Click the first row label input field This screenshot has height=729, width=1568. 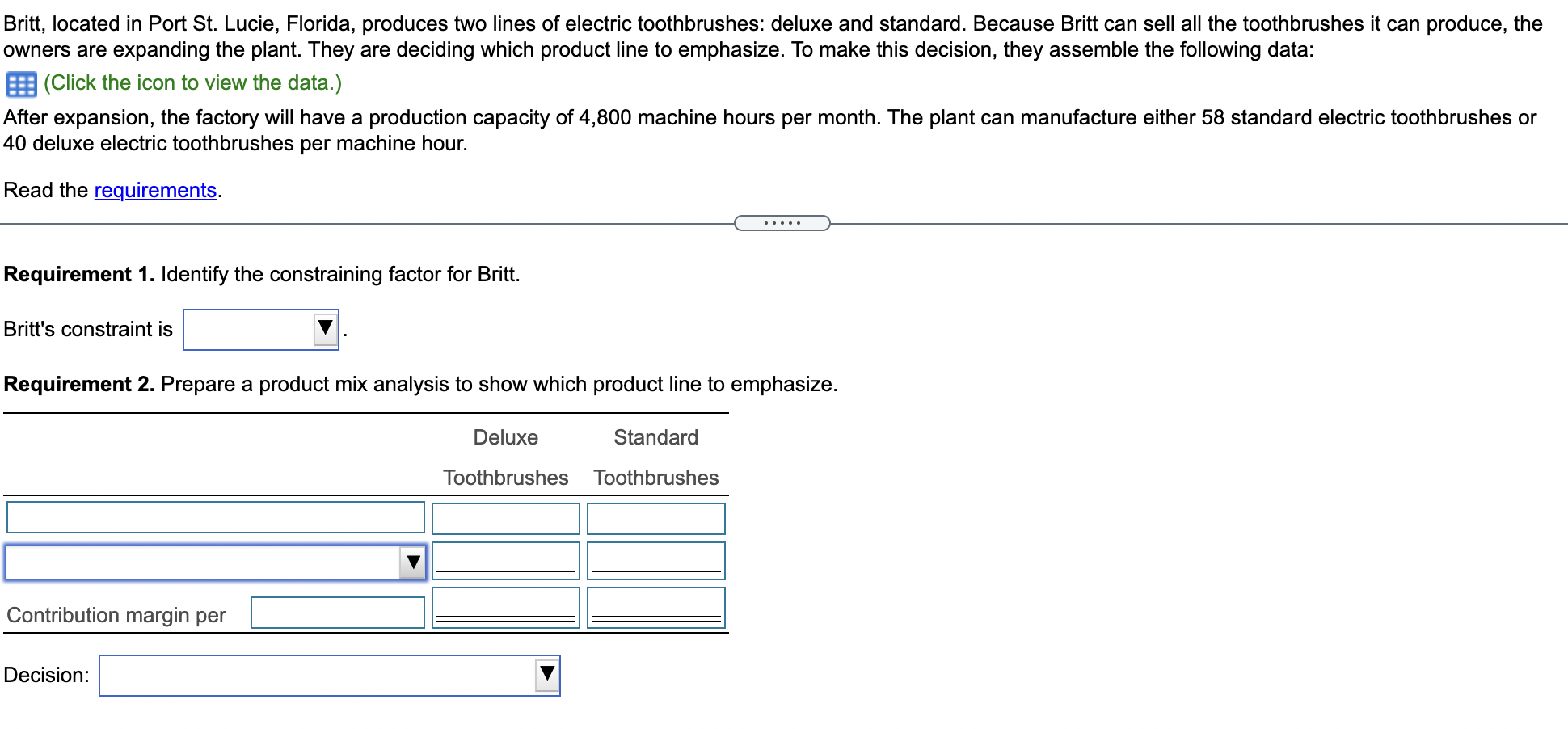click(x=214, y=517)
